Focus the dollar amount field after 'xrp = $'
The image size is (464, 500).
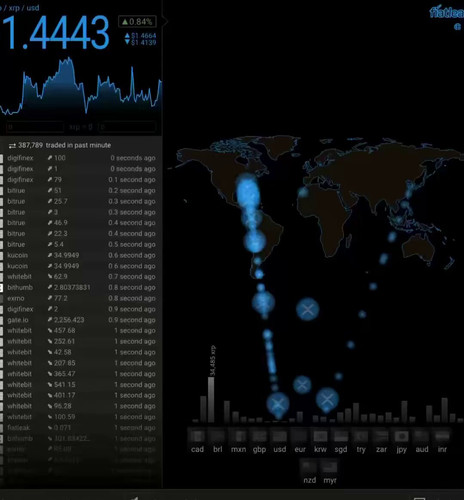pyautogui.click(x=127, y=127)
